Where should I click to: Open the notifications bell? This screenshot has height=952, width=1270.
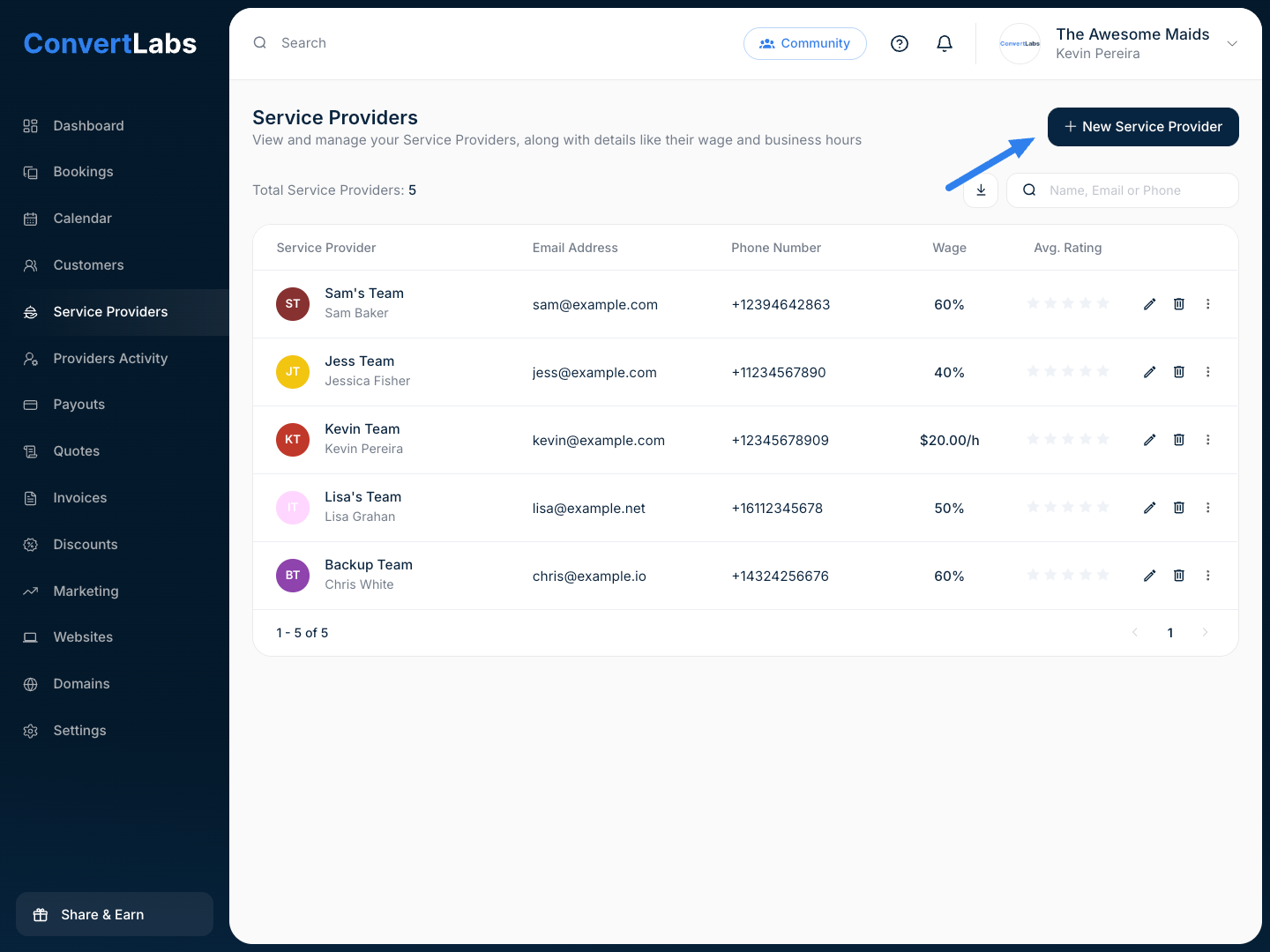(945, 44)
